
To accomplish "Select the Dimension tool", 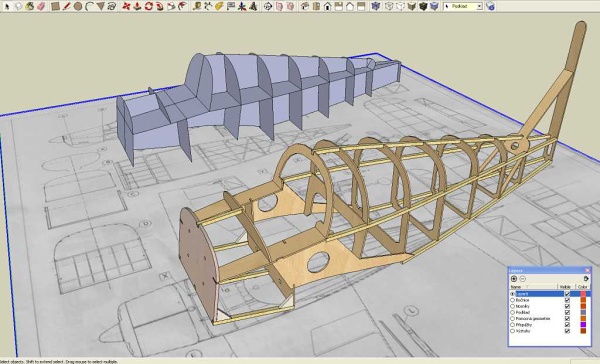I will coord(208,6).
